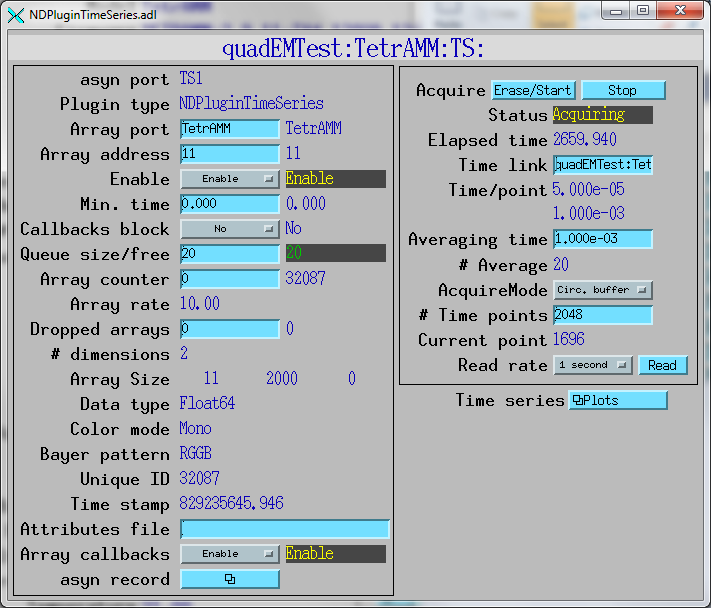Click the Acquiring status readback
711x608 pixels.
click(603, 115)
